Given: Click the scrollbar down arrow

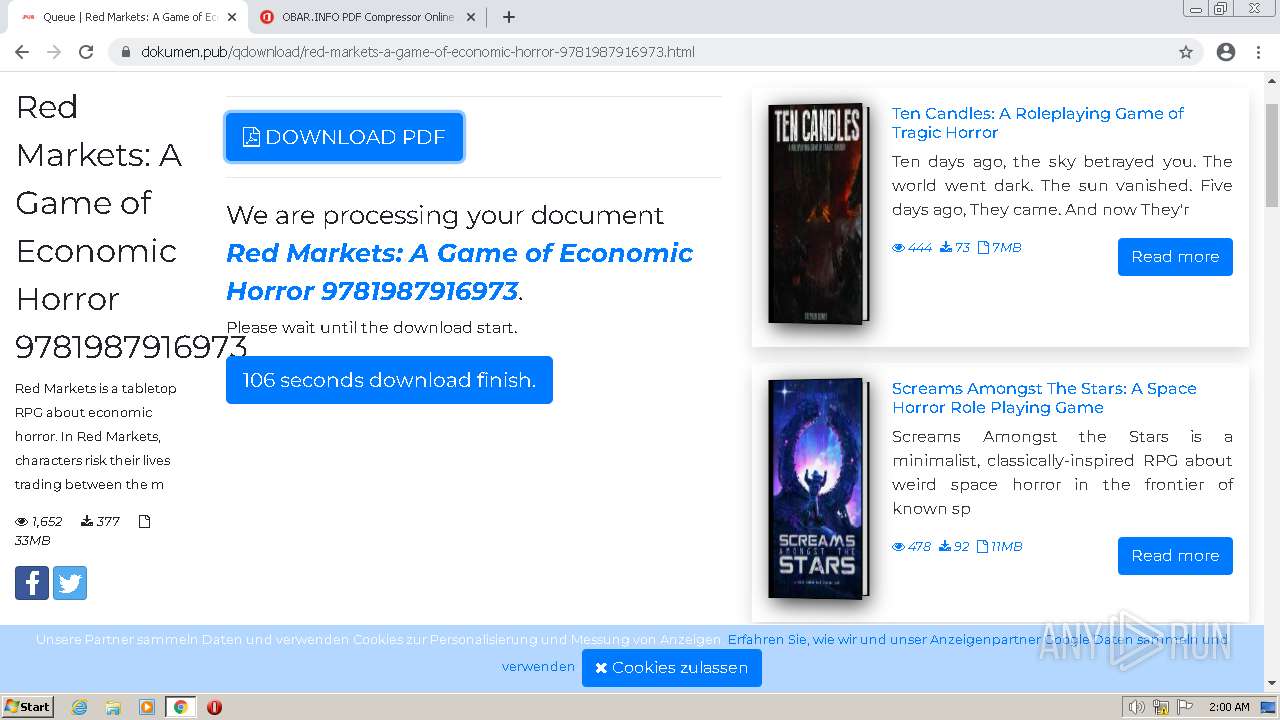Looking at the screenshot, I should tap(1272, 684).
